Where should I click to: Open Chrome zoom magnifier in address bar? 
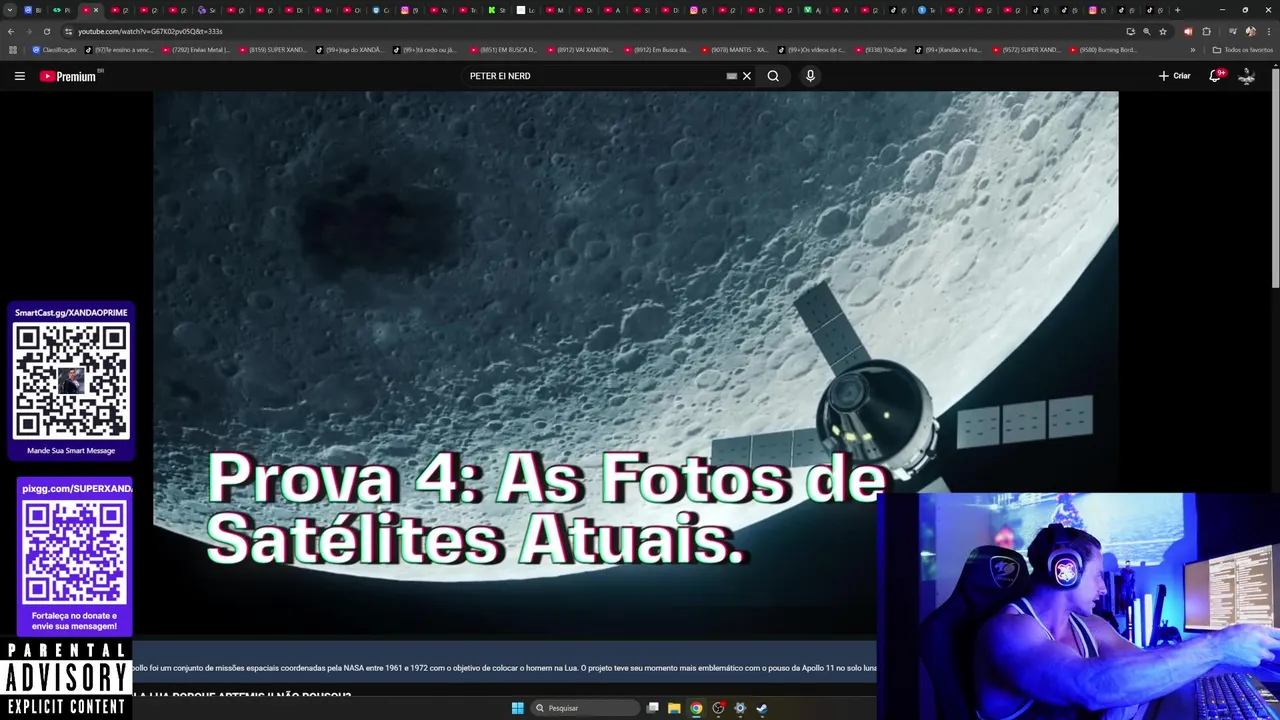pos(1146,31)
